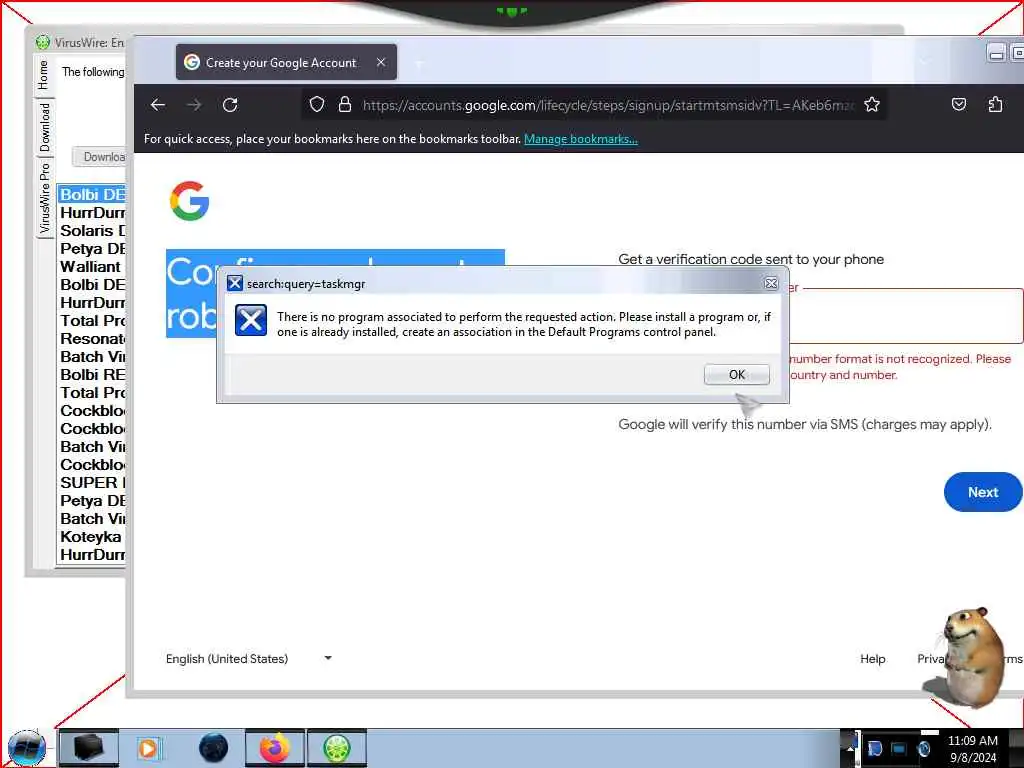Click the blue Next button
Image resolution: width=1024 pixels, height=768 pixels.
pos(983,492)
